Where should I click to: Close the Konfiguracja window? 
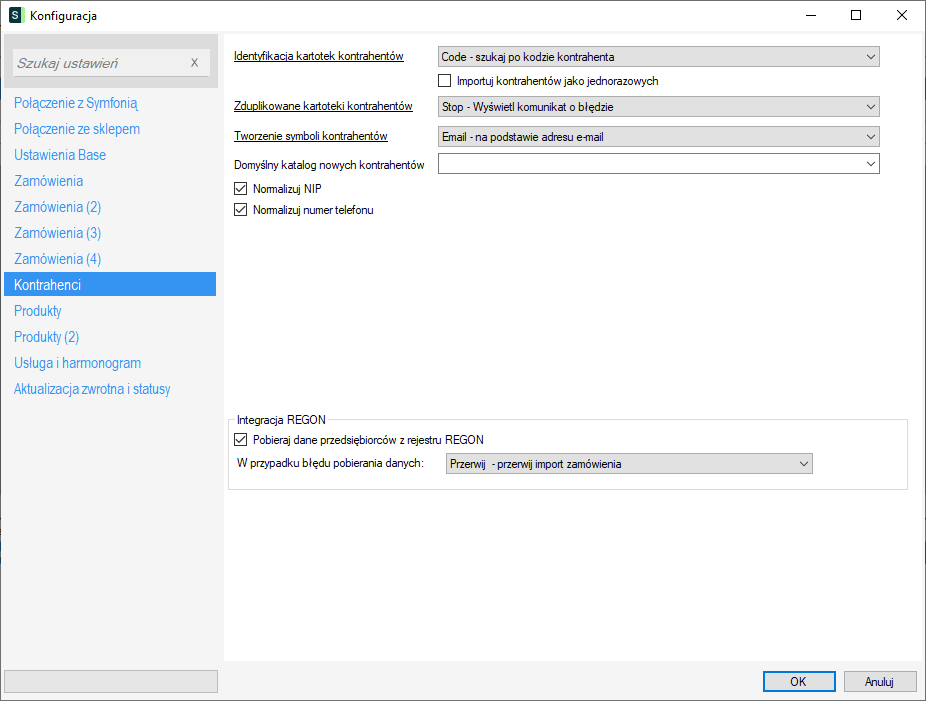click(x=902, y=15)
